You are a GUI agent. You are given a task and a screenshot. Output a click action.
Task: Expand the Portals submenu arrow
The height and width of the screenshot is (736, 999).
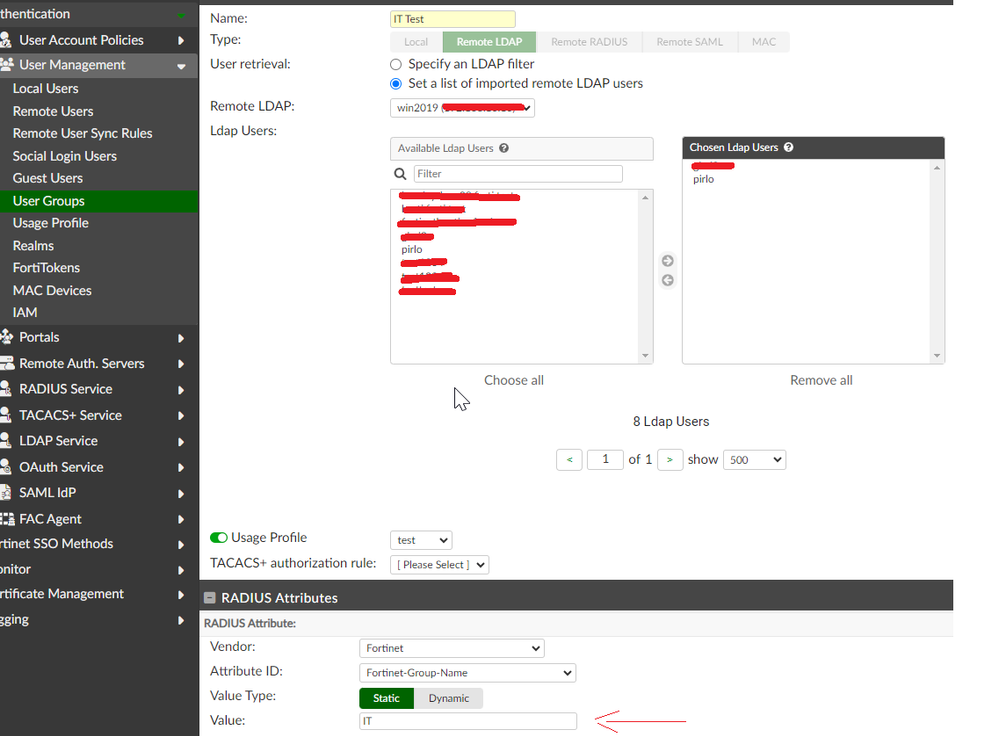[181, 338]
